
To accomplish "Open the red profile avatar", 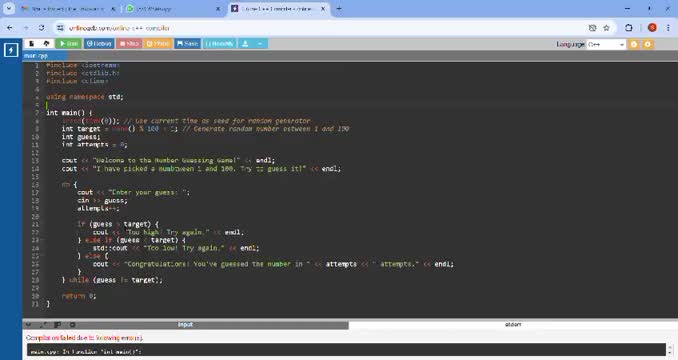I will (652, 28).
